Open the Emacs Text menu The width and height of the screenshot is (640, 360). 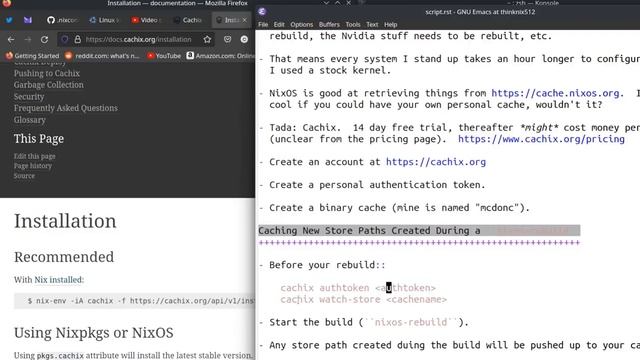[372, 24]
